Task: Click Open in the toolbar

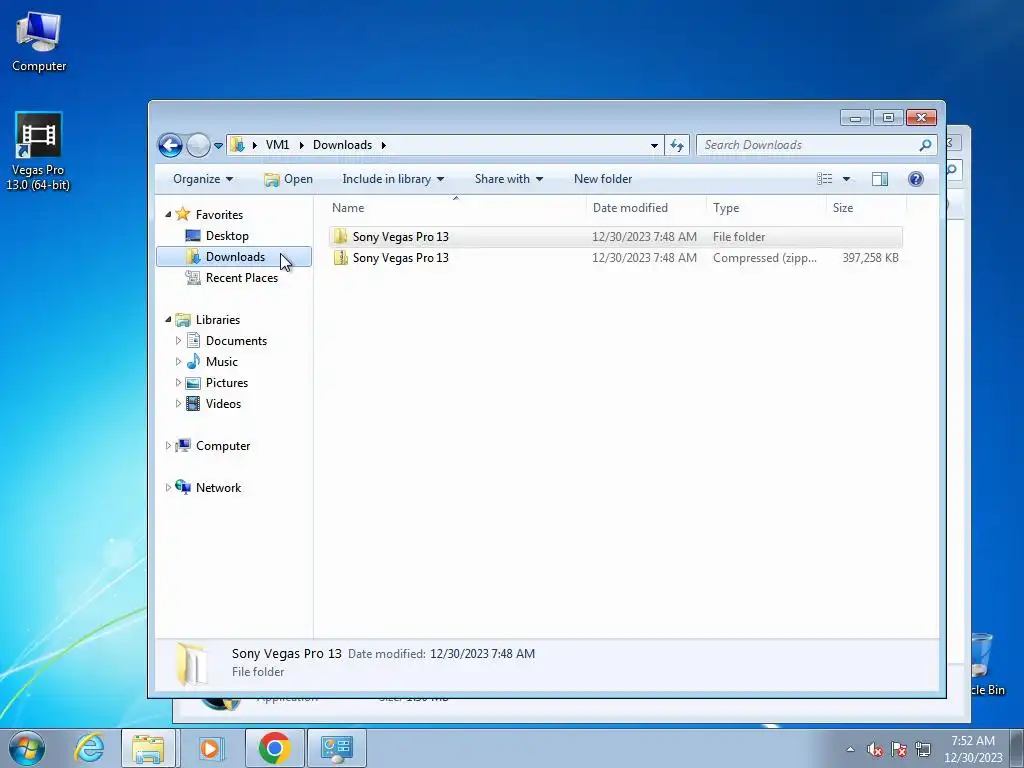Action: (x=288, y=179)
